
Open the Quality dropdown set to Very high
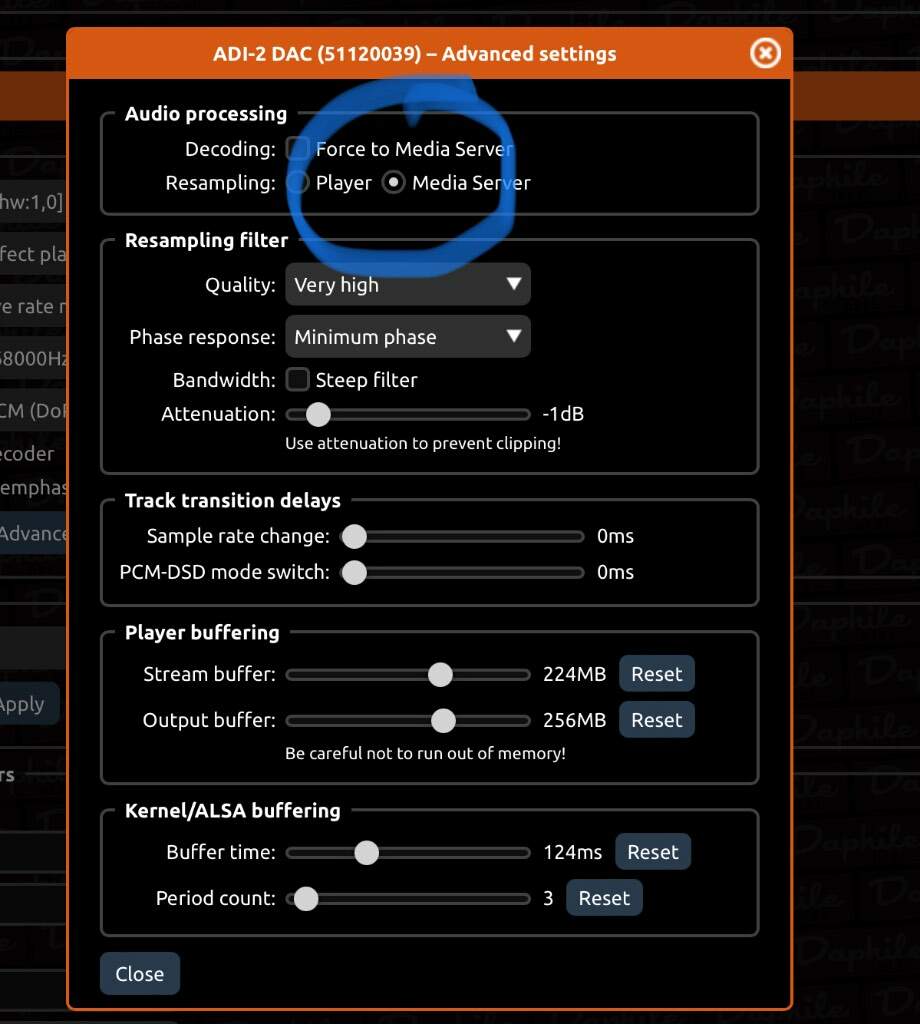click(407, 284)
